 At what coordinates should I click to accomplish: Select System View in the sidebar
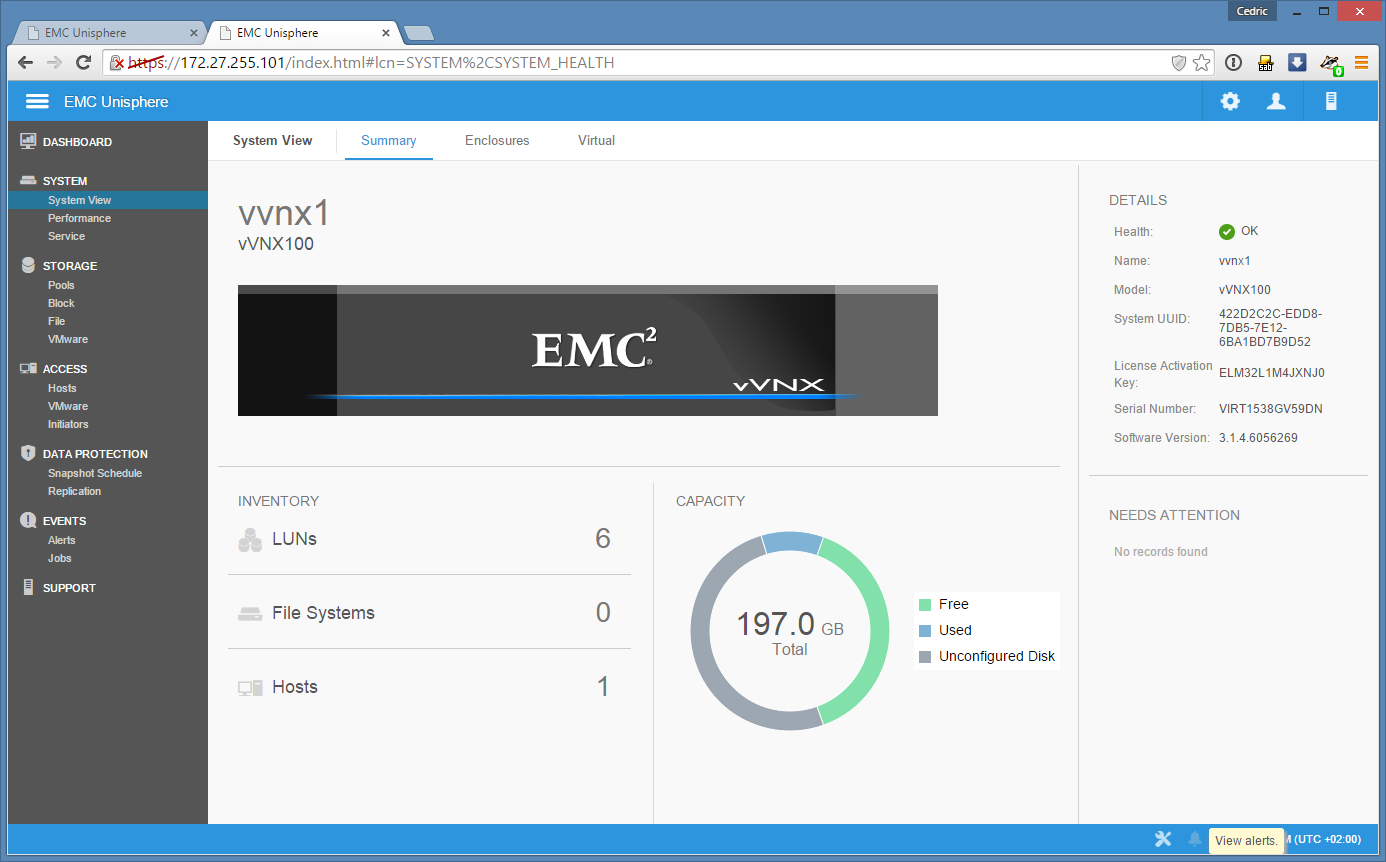[108, 200]
